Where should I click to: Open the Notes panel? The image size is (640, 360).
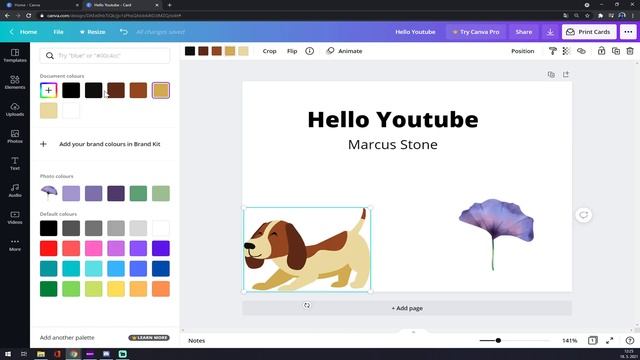click(196, 340)
